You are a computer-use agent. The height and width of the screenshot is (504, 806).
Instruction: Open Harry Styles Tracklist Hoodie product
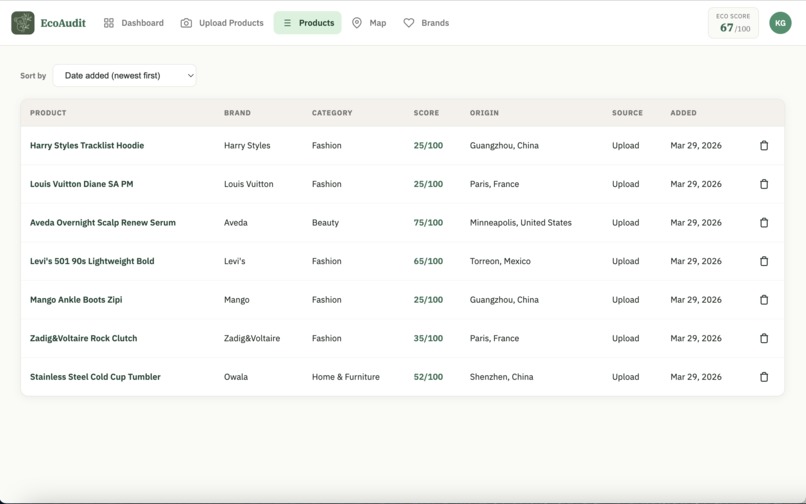pos(87,146)
